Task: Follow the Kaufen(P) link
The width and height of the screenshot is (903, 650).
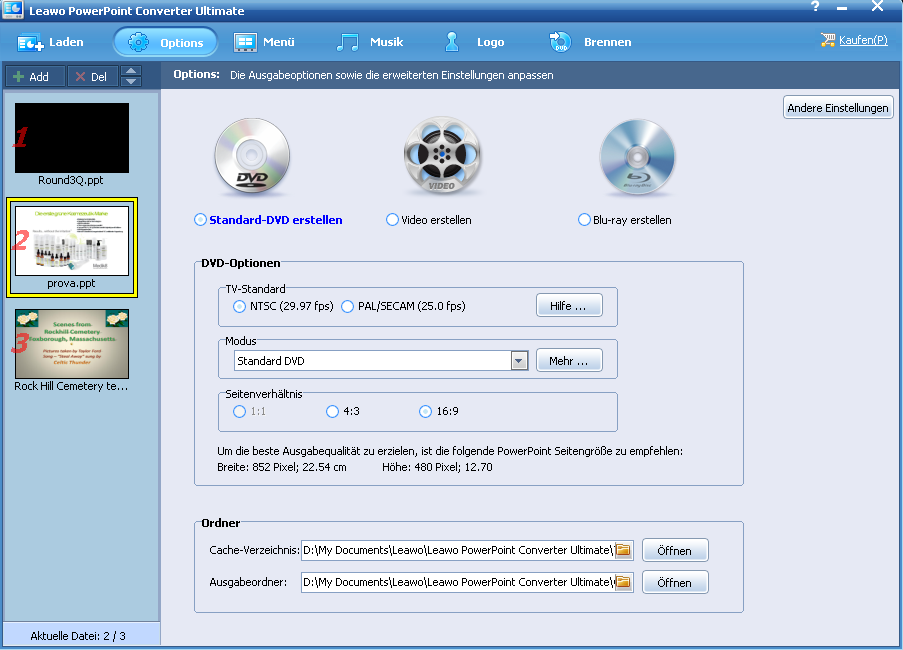Action: tap(863, 40)
